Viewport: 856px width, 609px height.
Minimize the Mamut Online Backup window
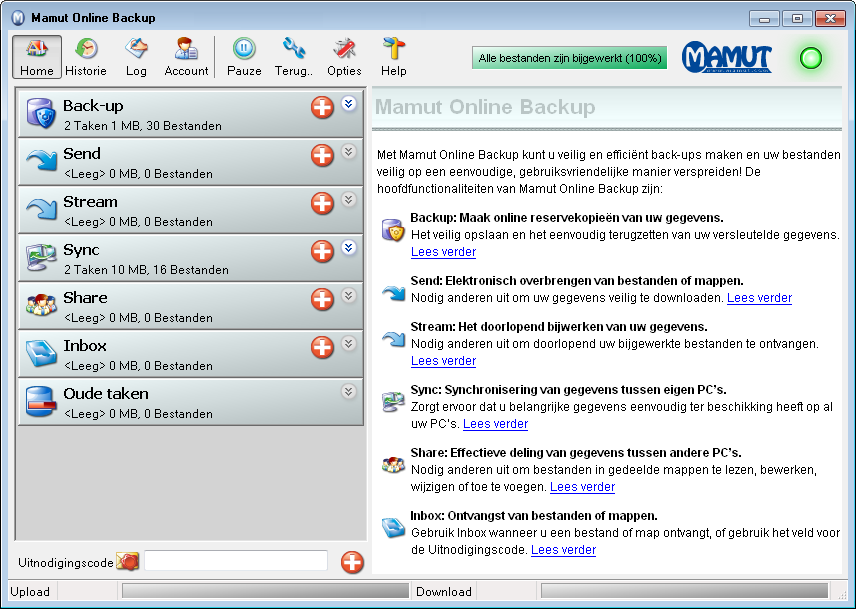pos(764,19)
